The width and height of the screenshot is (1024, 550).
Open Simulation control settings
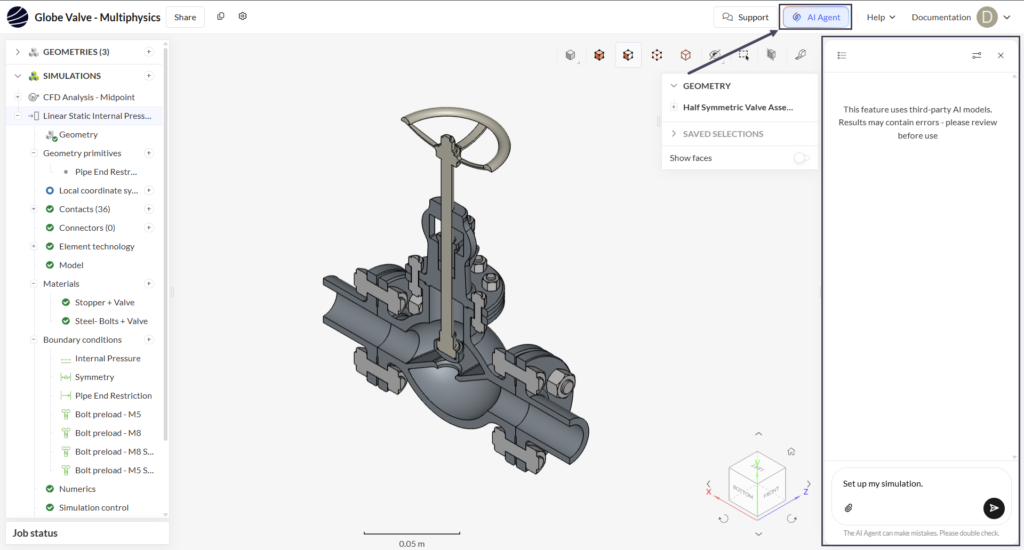[93, 508]
